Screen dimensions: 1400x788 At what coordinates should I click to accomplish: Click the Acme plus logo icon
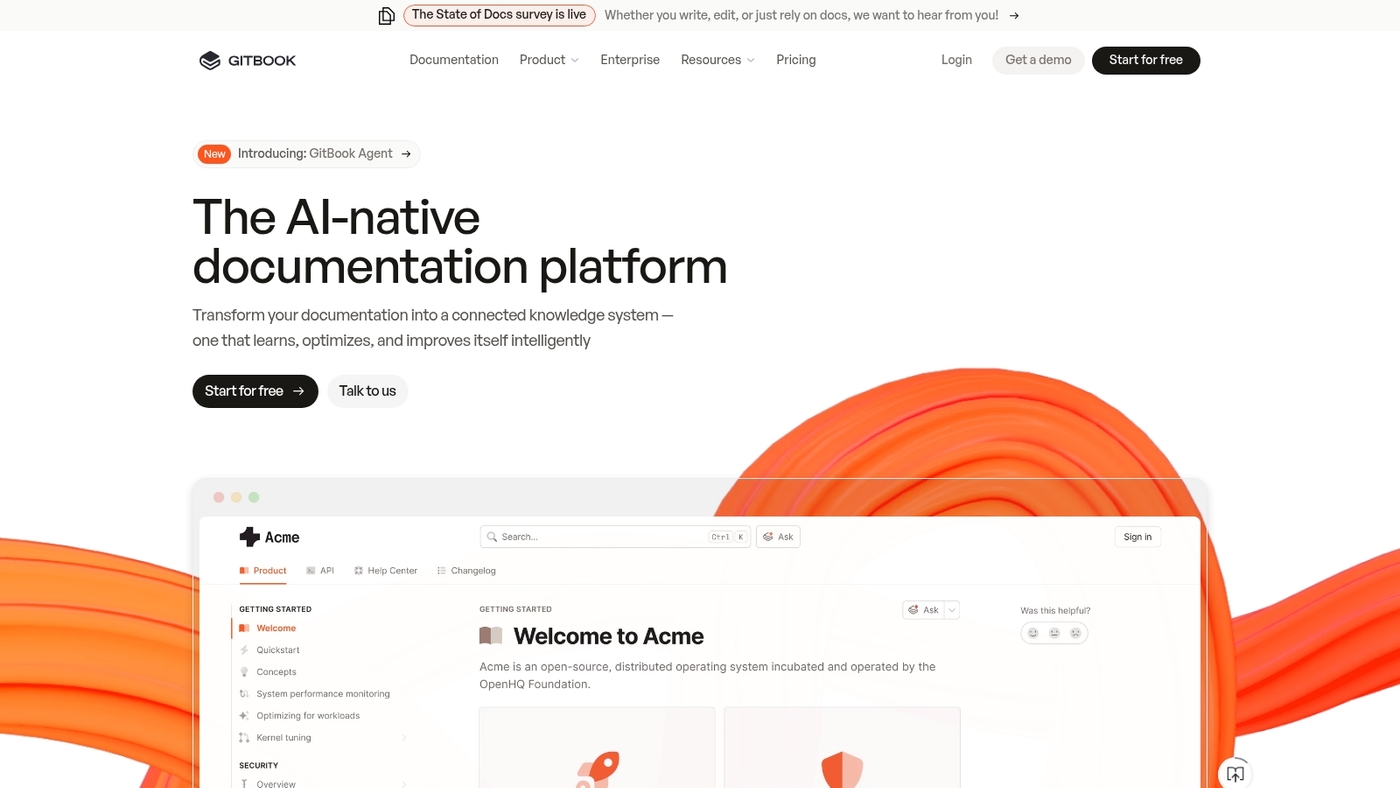pyautogui.click(x=249, y=537)
